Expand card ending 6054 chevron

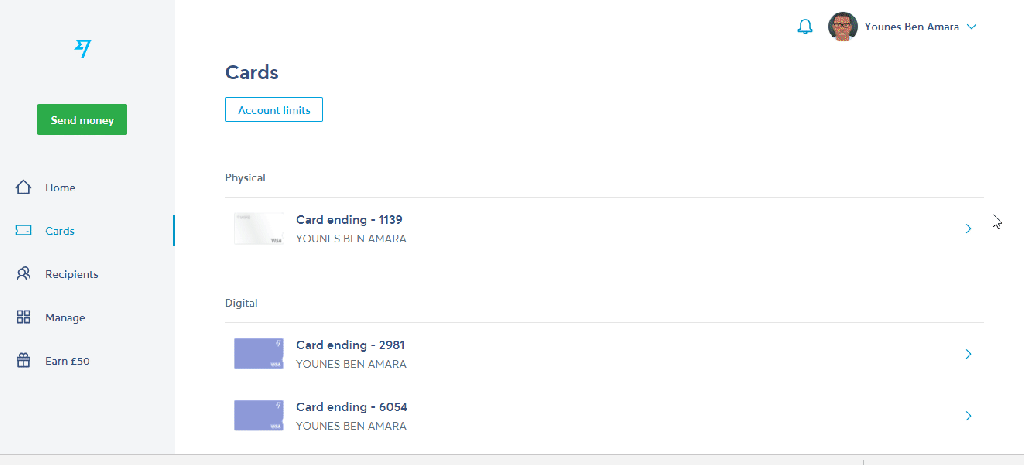[x=968, y=416]
